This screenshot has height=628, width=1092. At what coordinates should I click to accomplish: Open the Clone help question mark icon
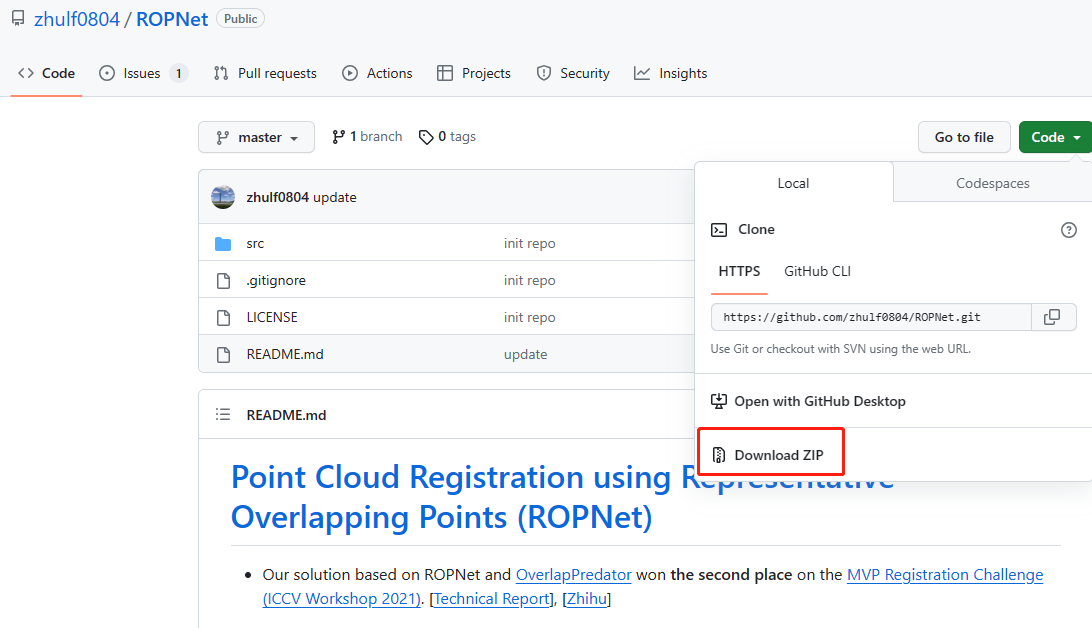point(1068,230)
